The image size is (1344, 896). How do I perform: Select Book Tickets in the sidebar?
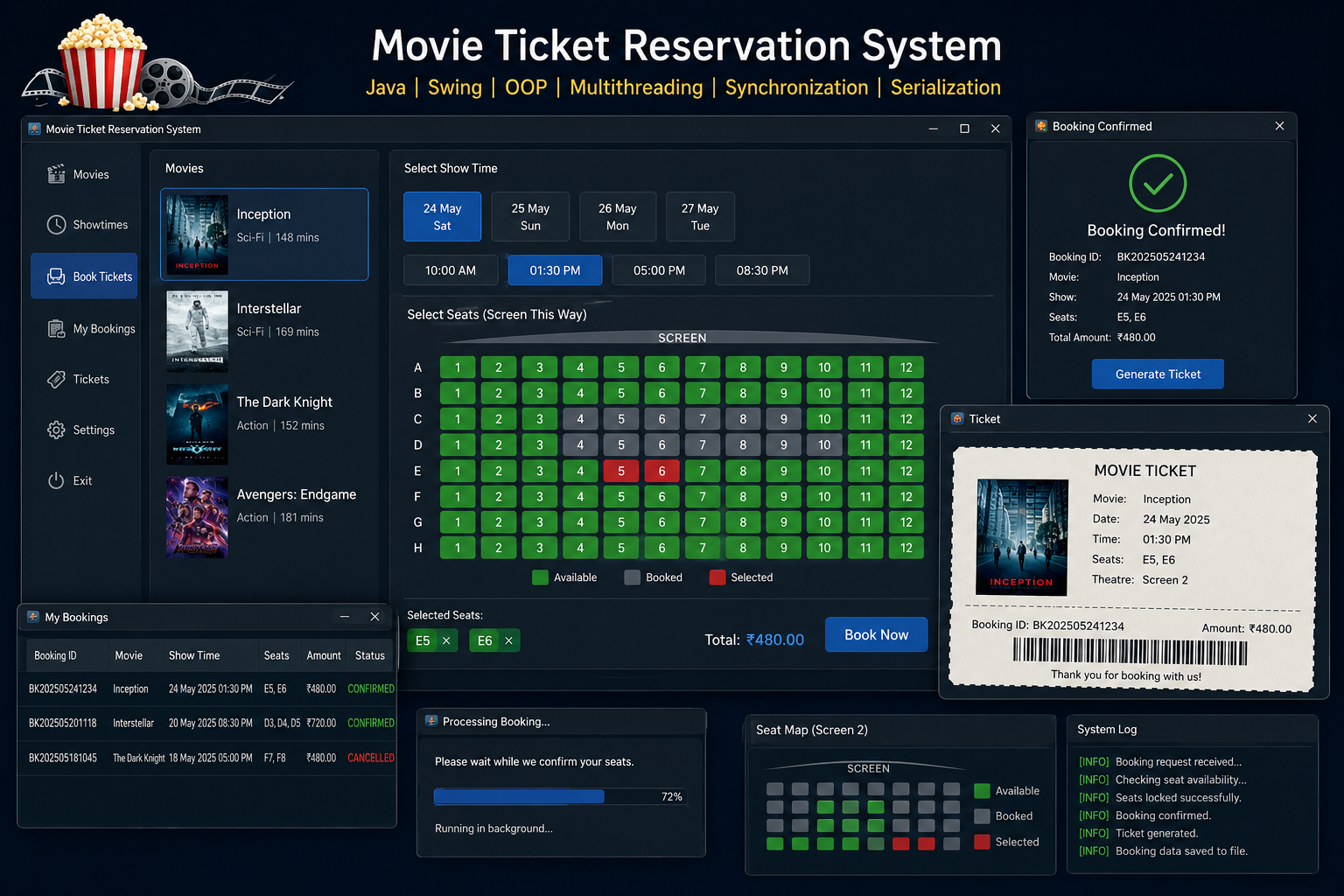[x=84, y=276]
